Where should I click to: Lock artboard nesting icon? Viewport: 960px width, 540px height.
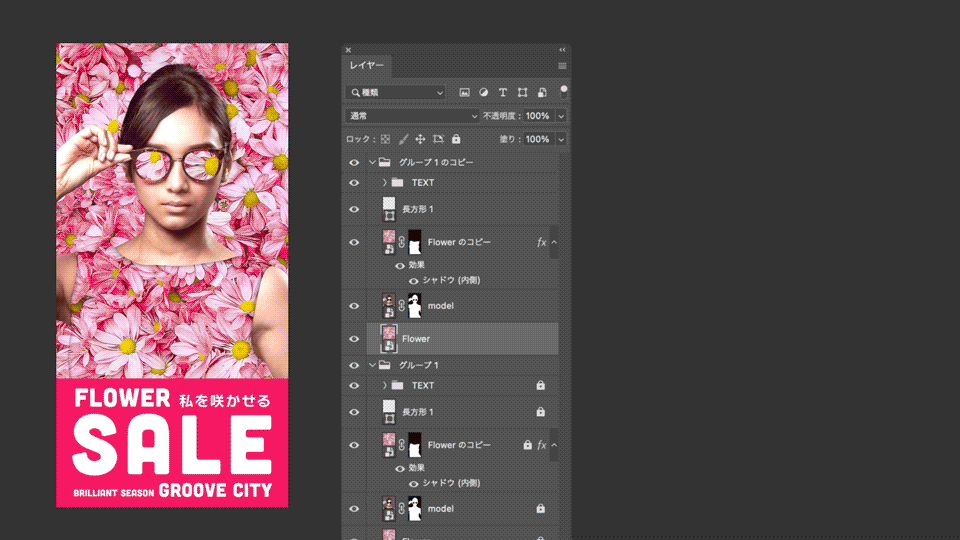click(438, 140)
